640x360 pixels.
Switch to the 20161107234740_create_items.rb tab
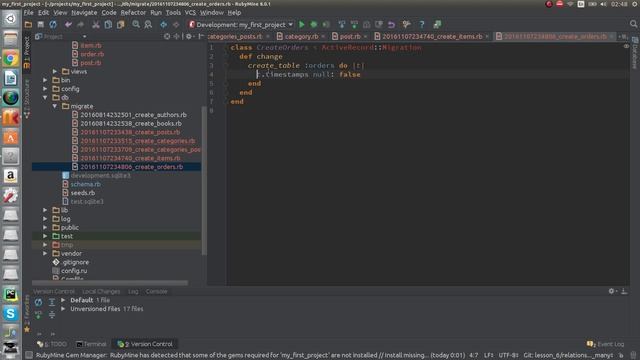coord(432,37)
